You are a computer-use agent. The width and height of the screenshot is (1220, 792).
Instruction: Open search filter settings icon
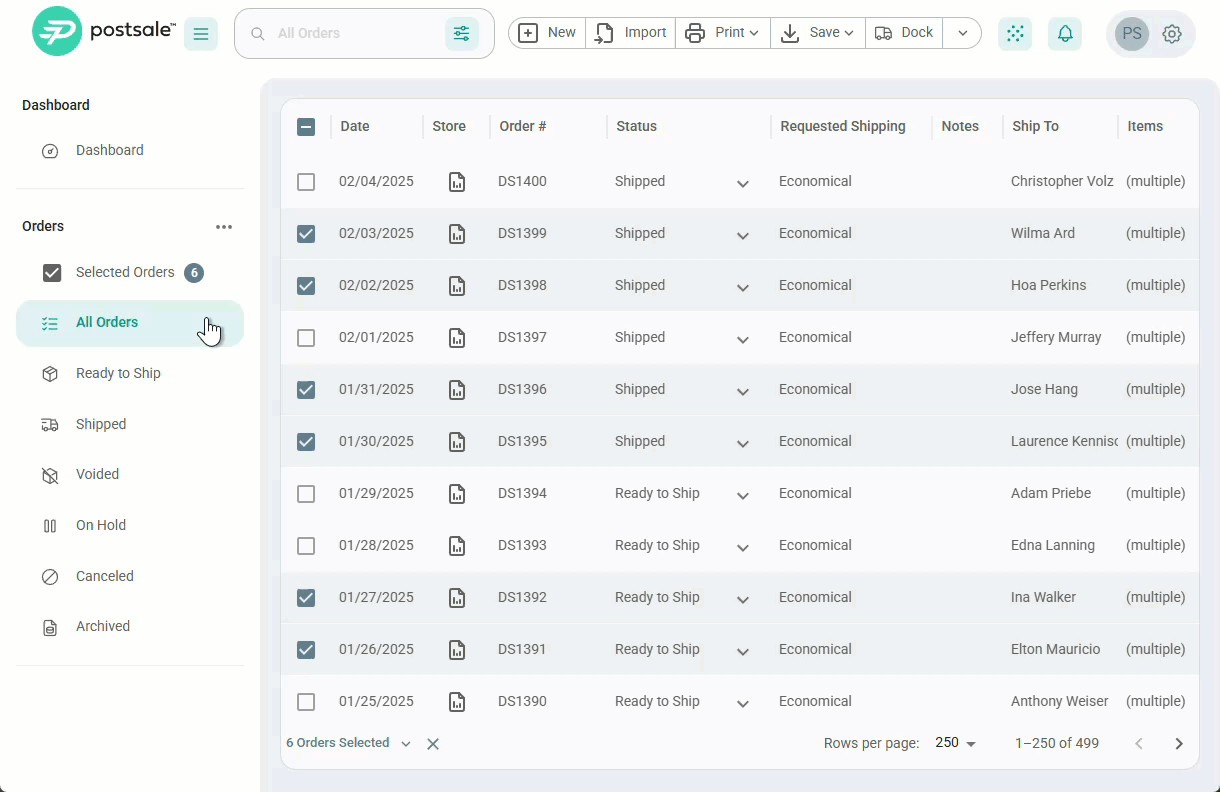461,34
